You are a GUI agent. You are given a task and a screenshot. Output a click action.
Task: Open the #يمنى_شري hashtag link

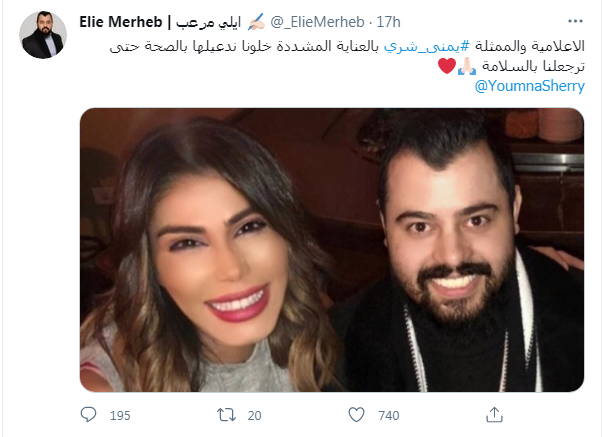click(427, 47)
